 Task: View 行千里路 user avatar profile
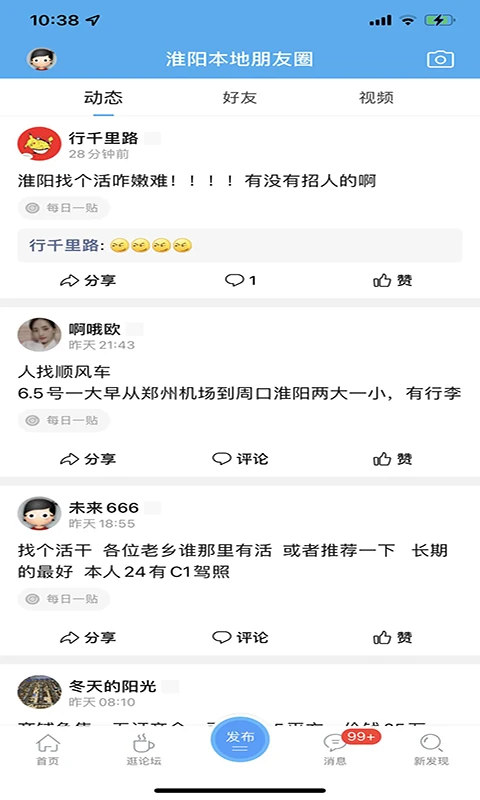click(x=39, y=144)
